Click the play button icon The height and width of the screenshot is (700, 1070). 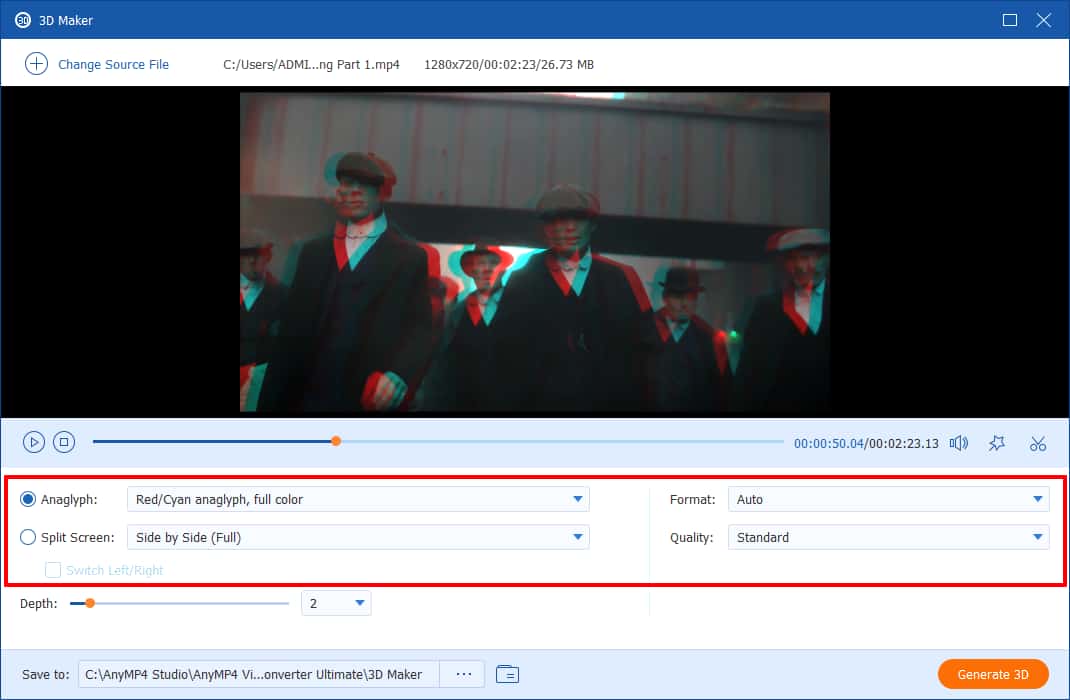34,442
